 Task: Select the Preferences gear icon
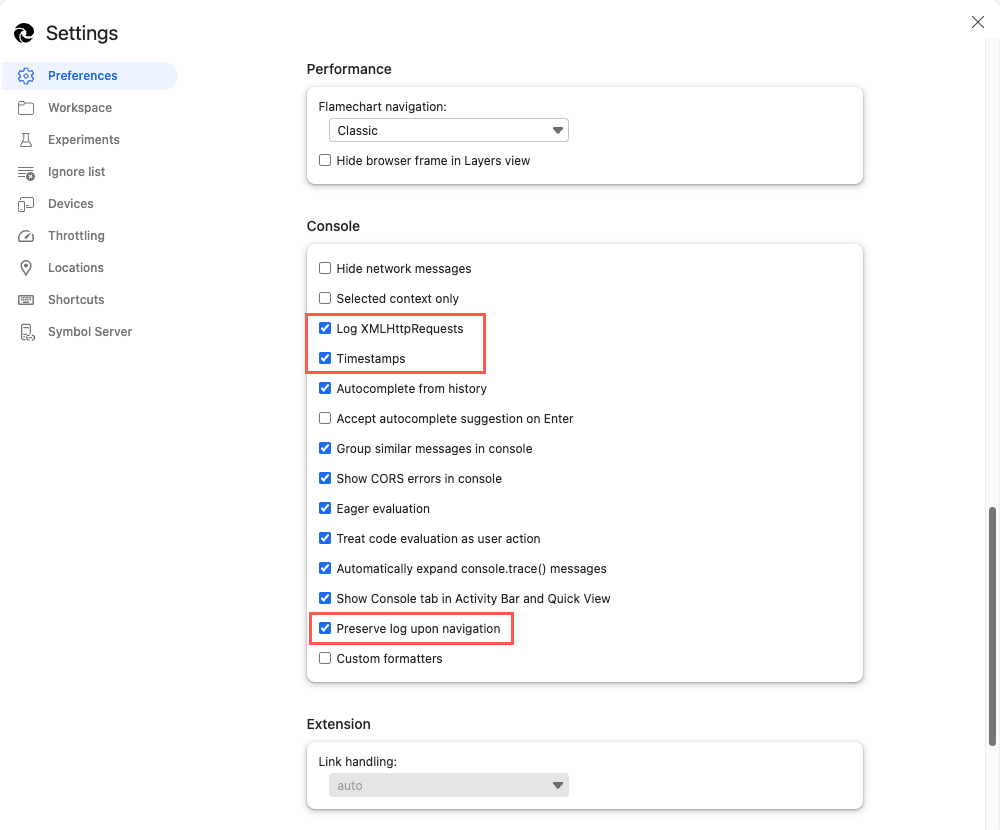(x=26, y=75)
